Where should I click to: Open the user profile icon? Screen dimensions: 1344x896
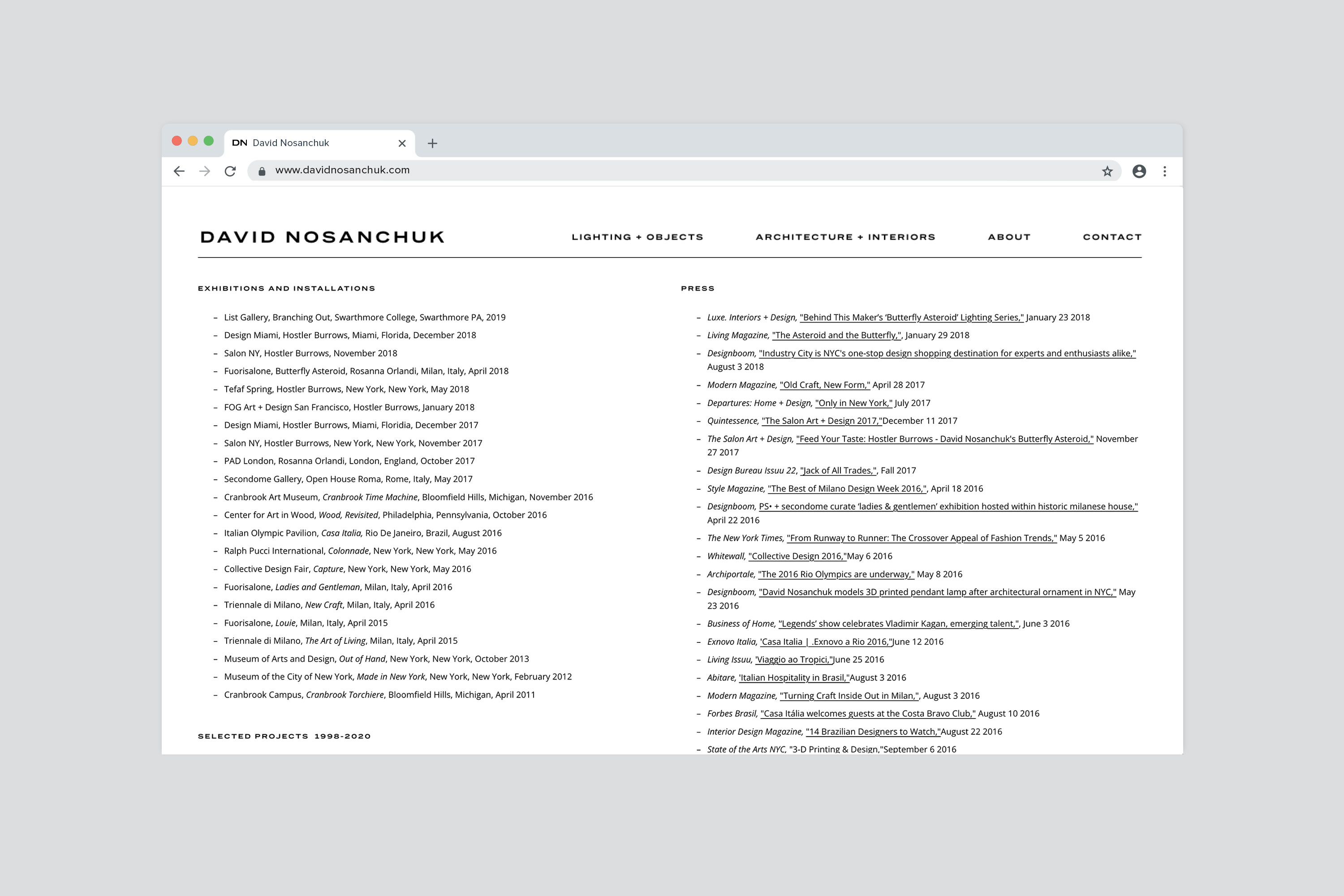(1139, 171)
